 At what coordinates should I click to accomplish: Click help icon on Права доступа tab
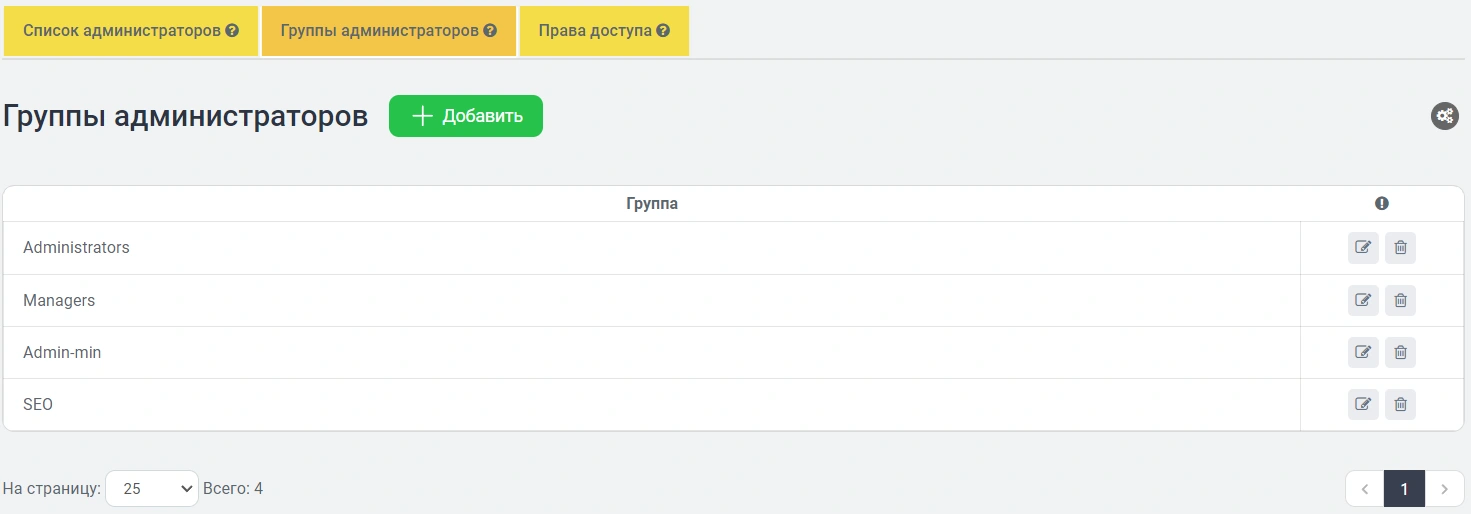[x=663, y=31]
